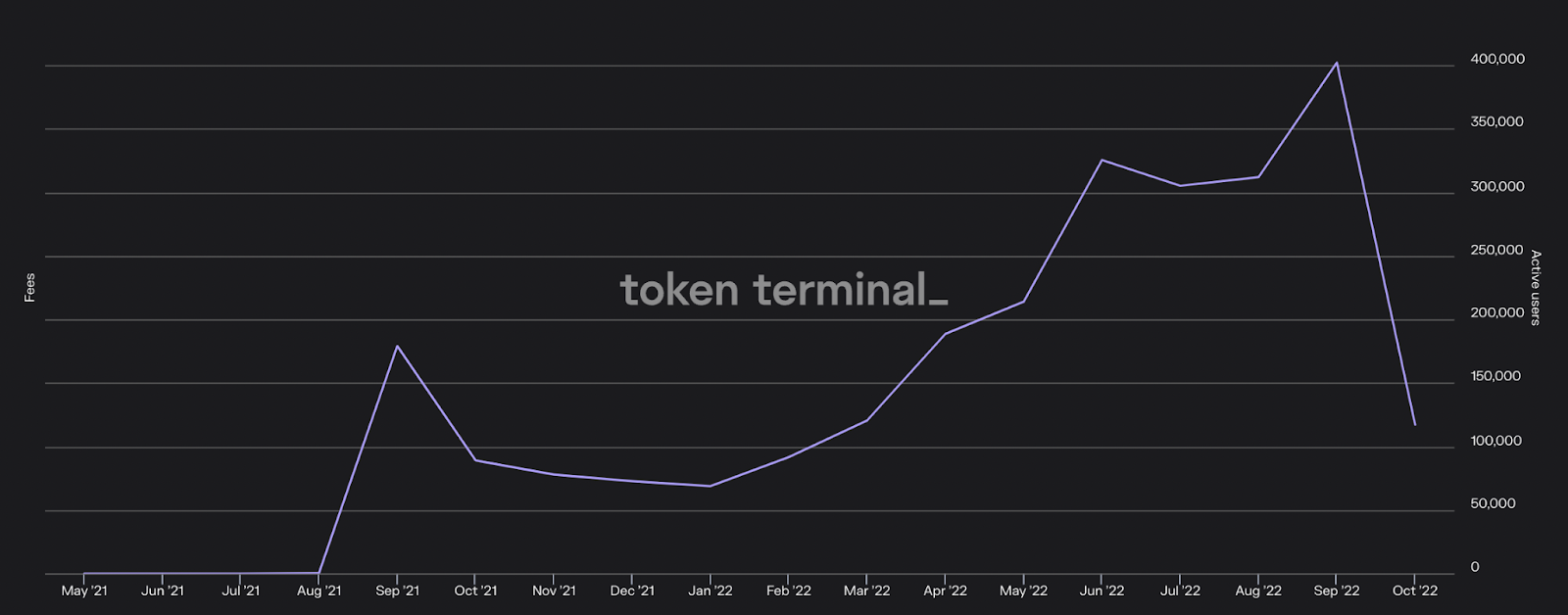Click the 100,000 y-axis label
Viewport: 1568px width, 615px height.
pos(1495,441)
